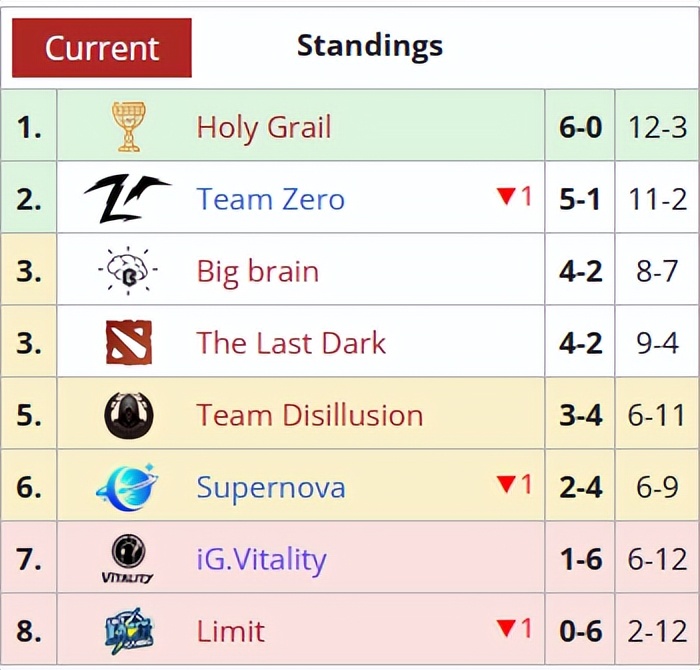Click the Team Zero logo icon

(x=127, y=198)
